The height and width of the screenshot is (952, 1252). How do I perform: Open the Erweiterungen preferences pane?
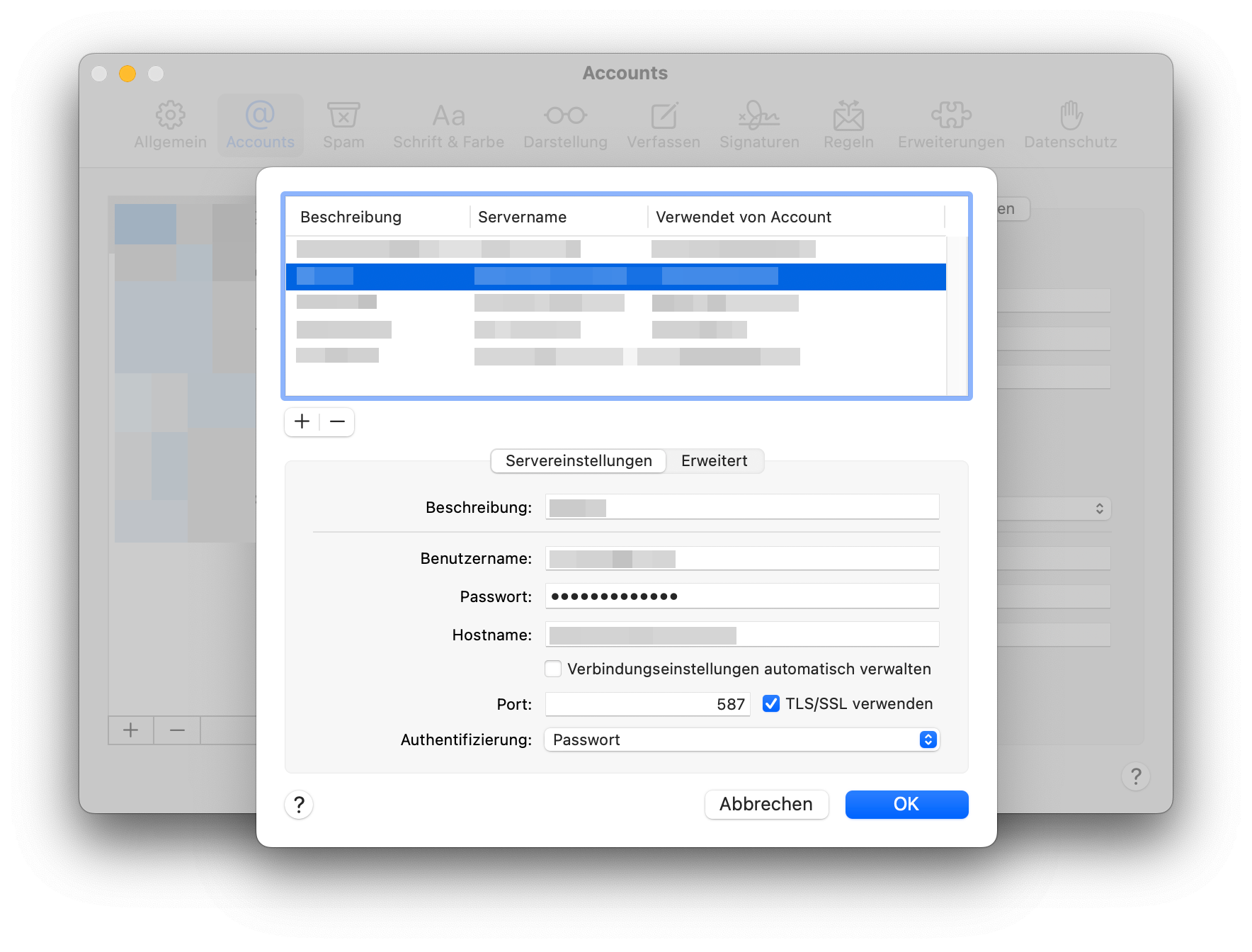click(951, 125)
